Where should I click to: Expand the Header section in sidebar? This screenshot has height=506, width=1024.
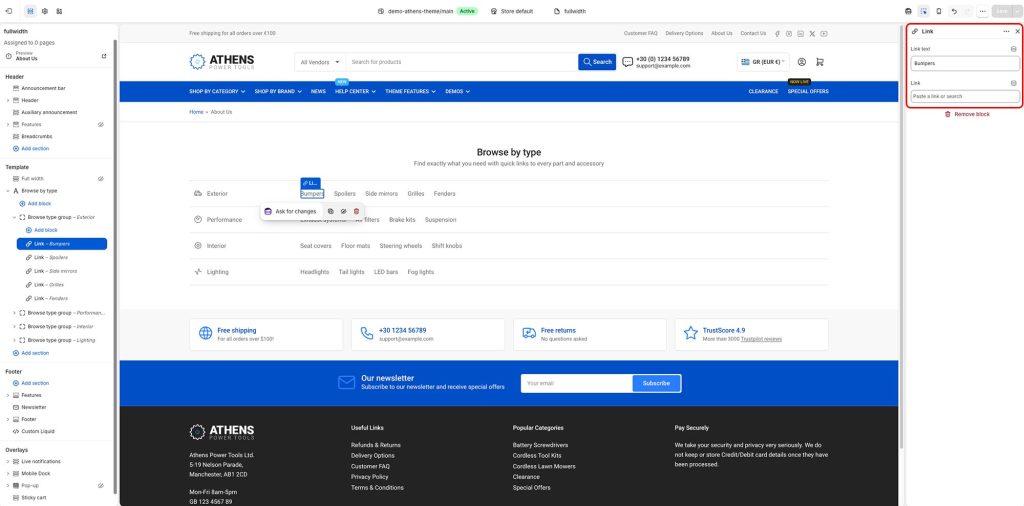8,100
